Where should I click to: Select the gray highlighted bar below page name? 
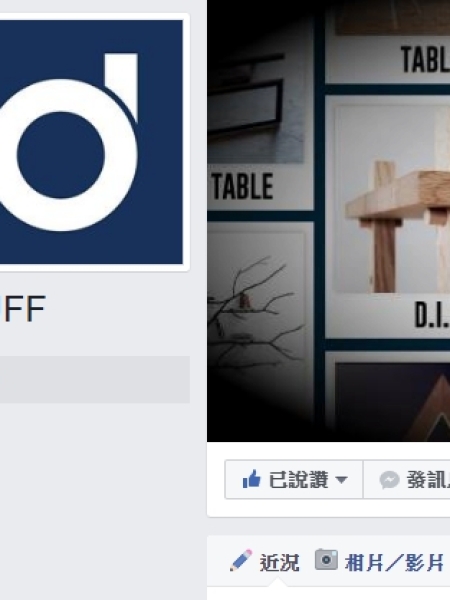click(95, 379)
